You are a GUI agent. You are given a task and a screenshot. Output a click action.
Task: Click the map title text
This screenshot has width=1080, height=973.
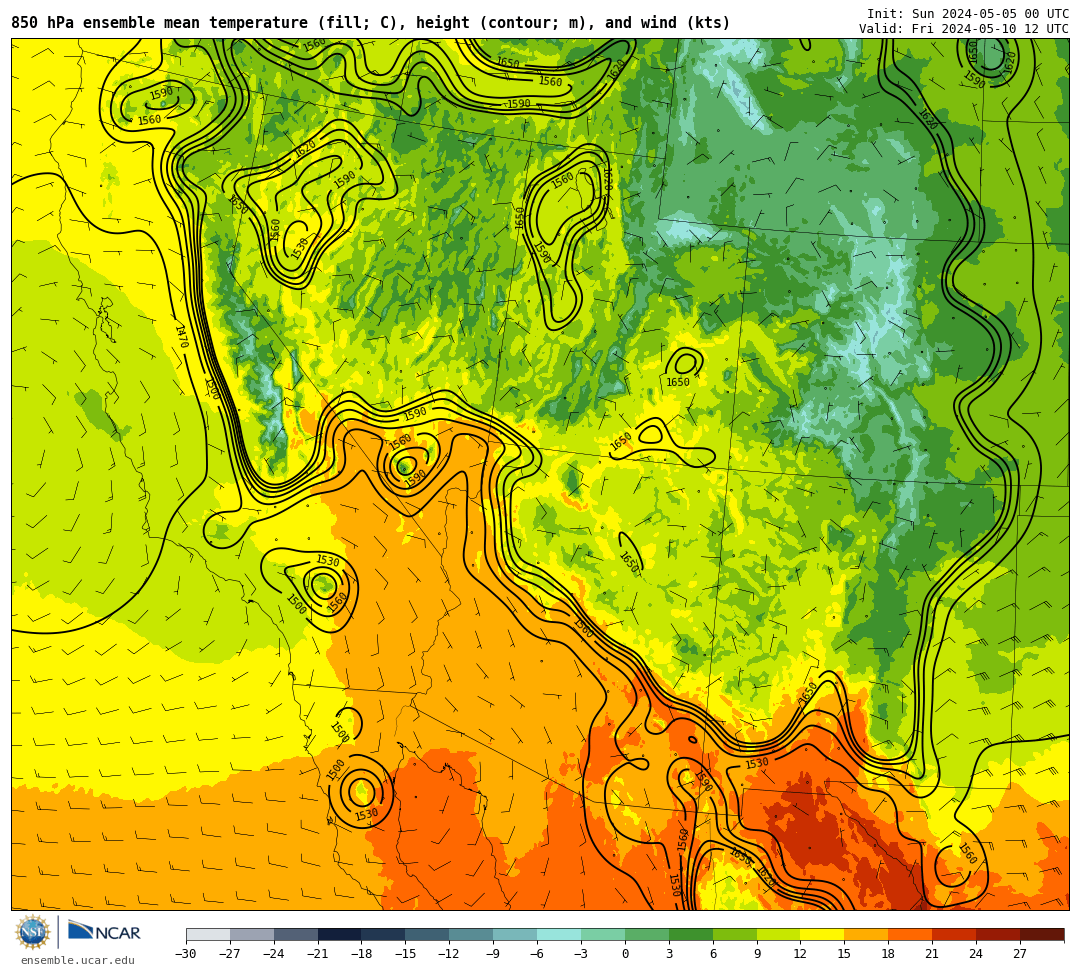(371, 23)
